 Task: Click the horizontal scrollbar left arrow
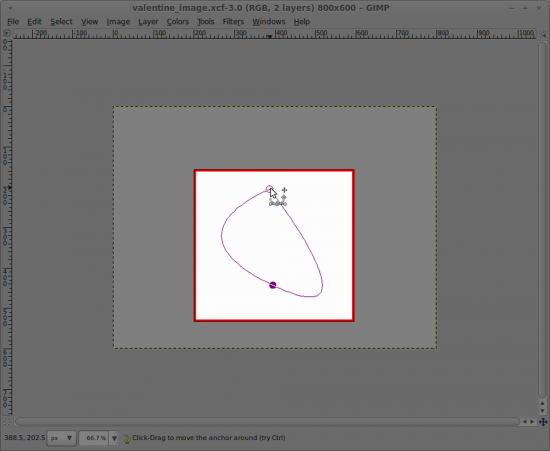524,422
